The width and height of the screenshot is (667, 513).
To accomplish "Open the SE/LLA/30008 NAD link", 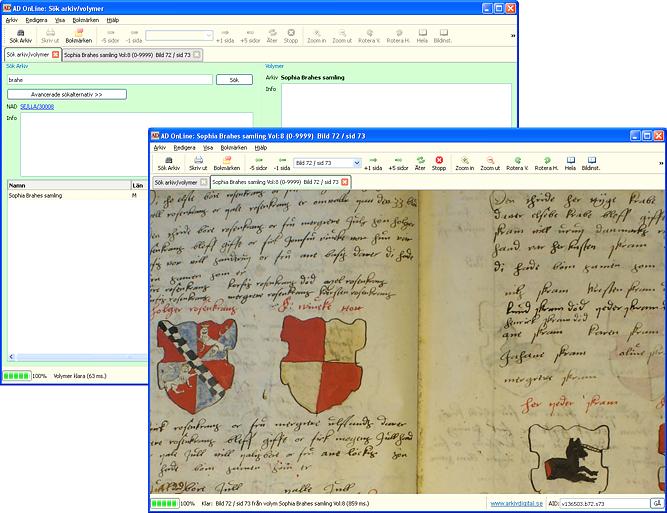I will [x=37, y=107].
